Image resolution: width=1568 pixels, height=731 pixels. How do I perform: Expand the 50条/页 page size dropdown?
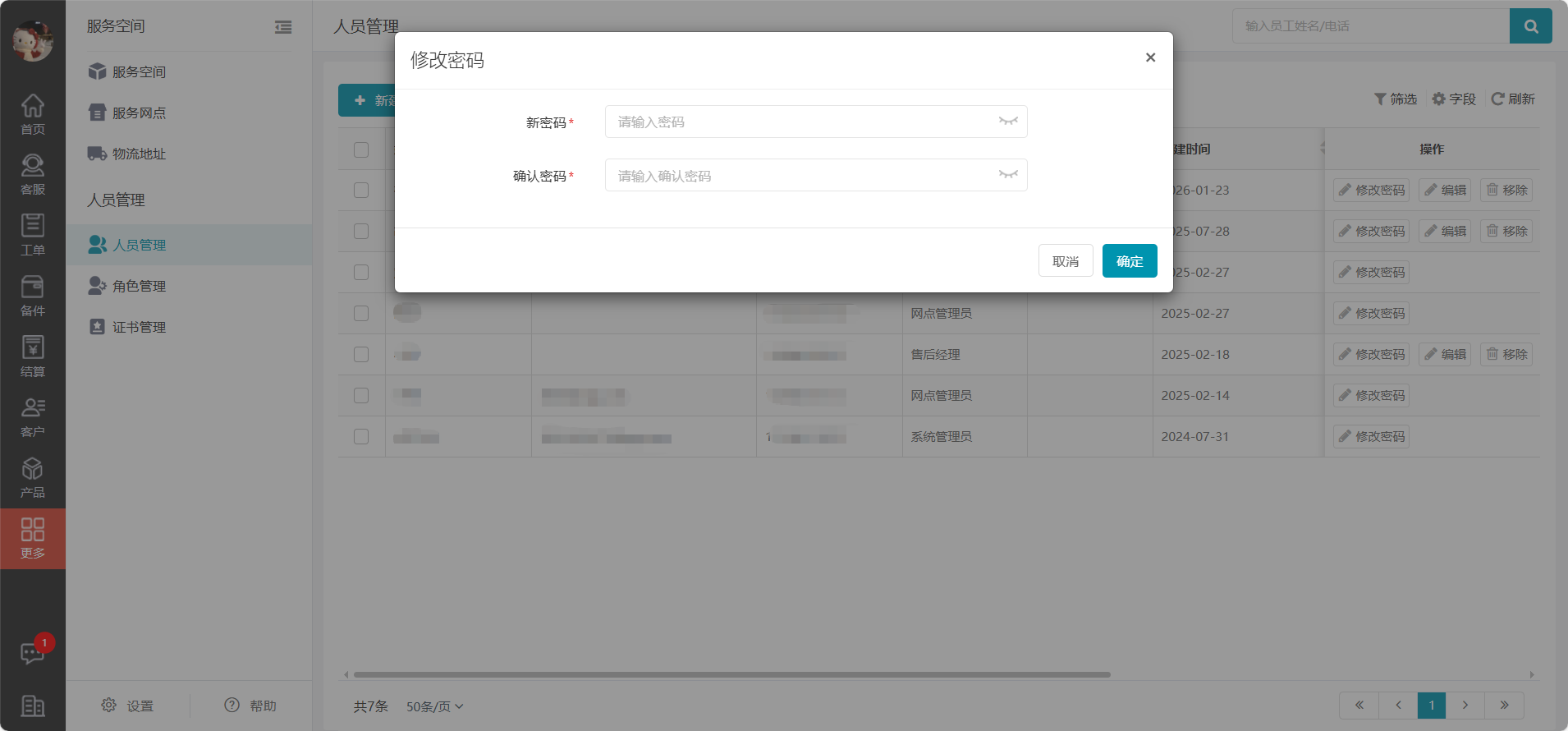434,706
